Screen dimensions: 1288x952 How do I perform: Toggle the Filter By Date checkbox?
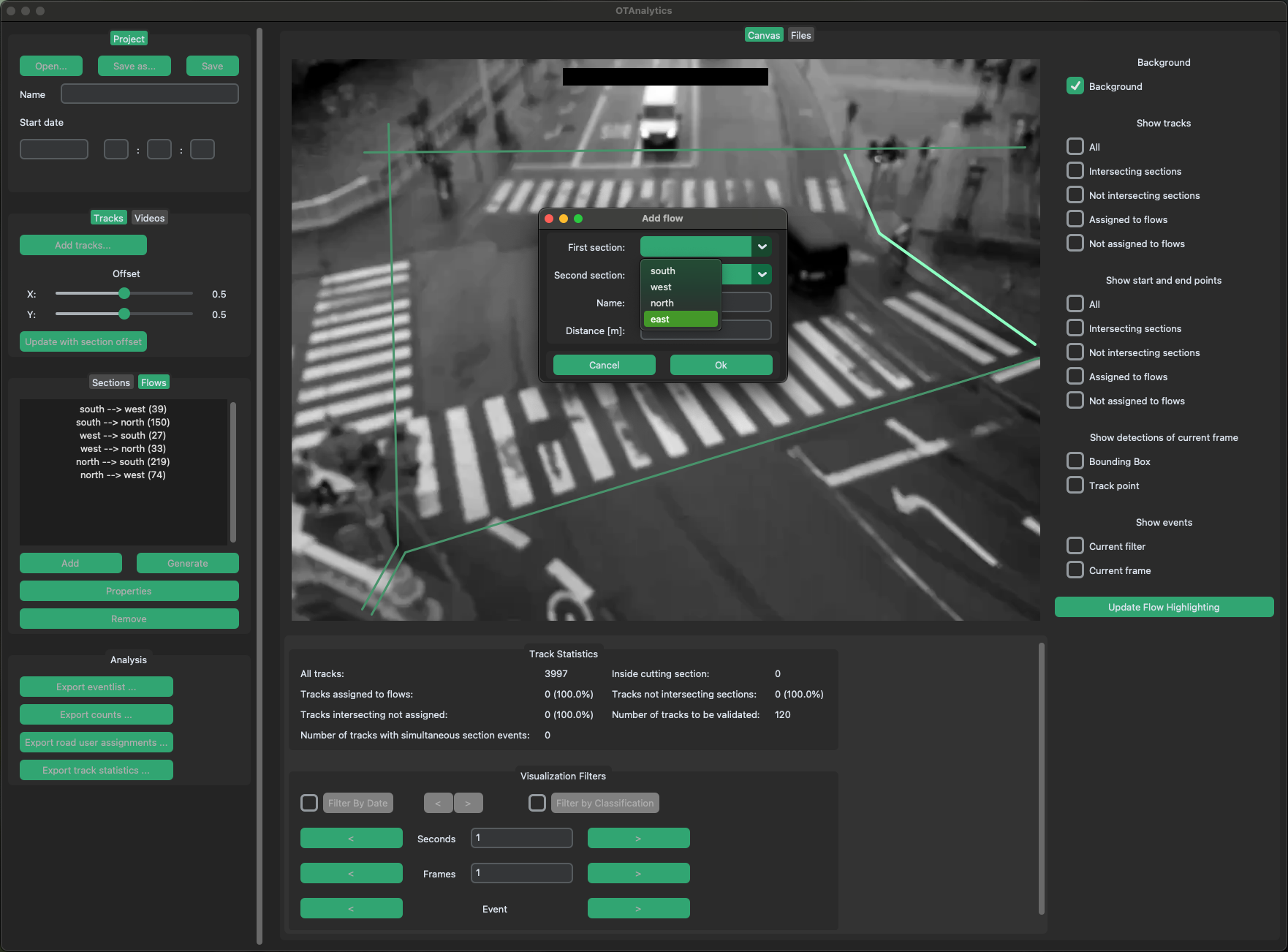click(309, 803)
